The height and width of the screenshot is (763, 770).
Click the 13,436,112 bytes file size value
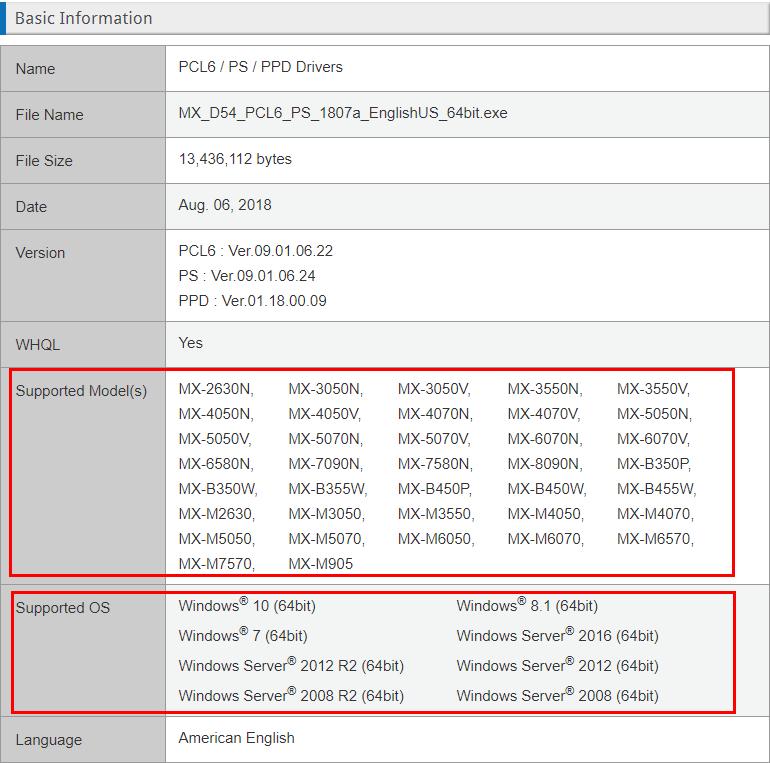(x=235, y=159)
